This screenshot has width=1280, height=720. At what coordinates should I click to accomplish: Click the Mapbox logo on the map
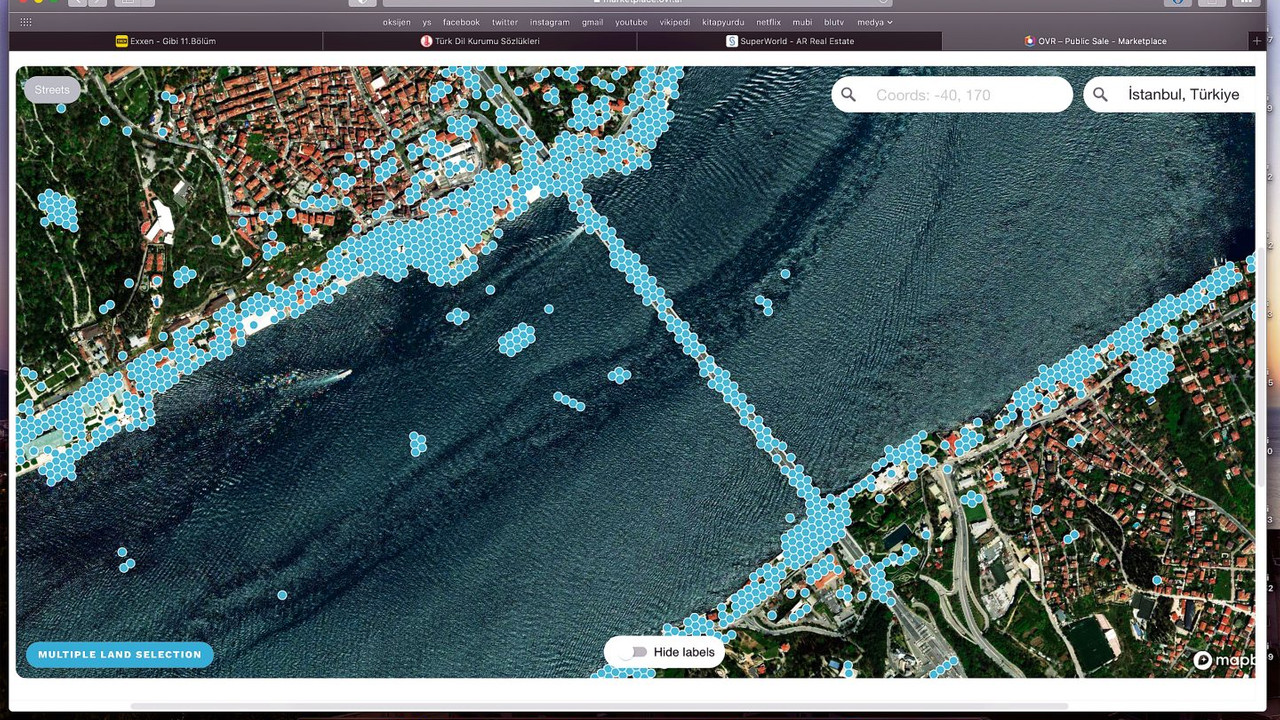[1222, 660]
